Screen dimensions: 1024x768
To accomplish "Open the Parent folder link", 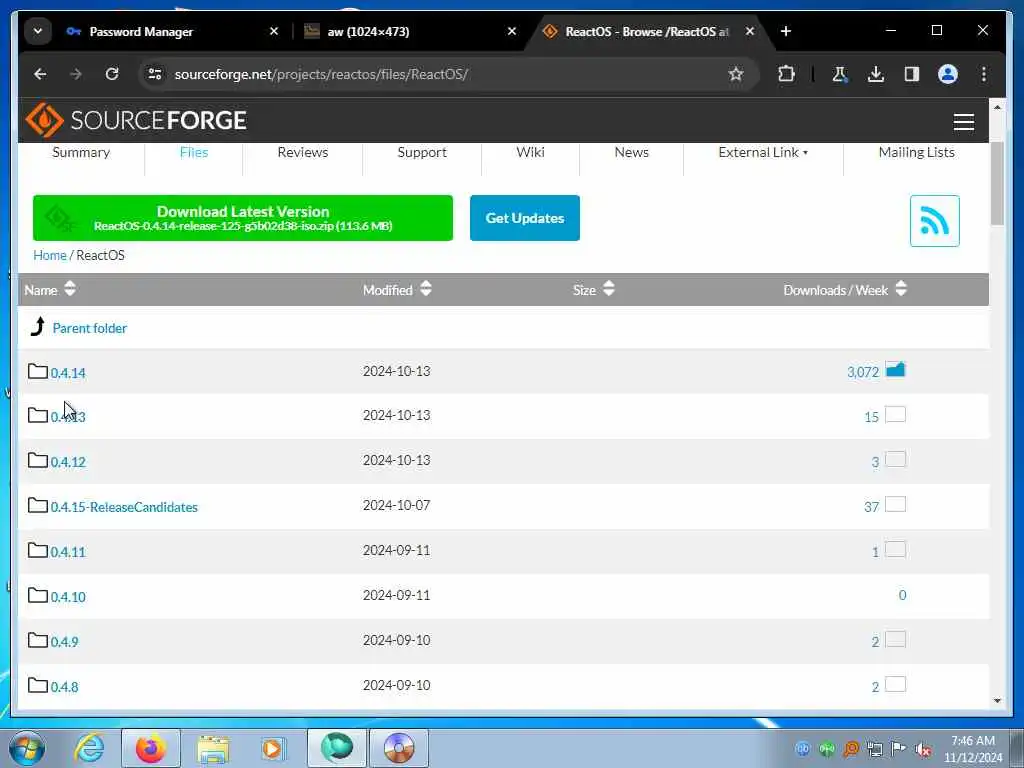I will point(89,328).
